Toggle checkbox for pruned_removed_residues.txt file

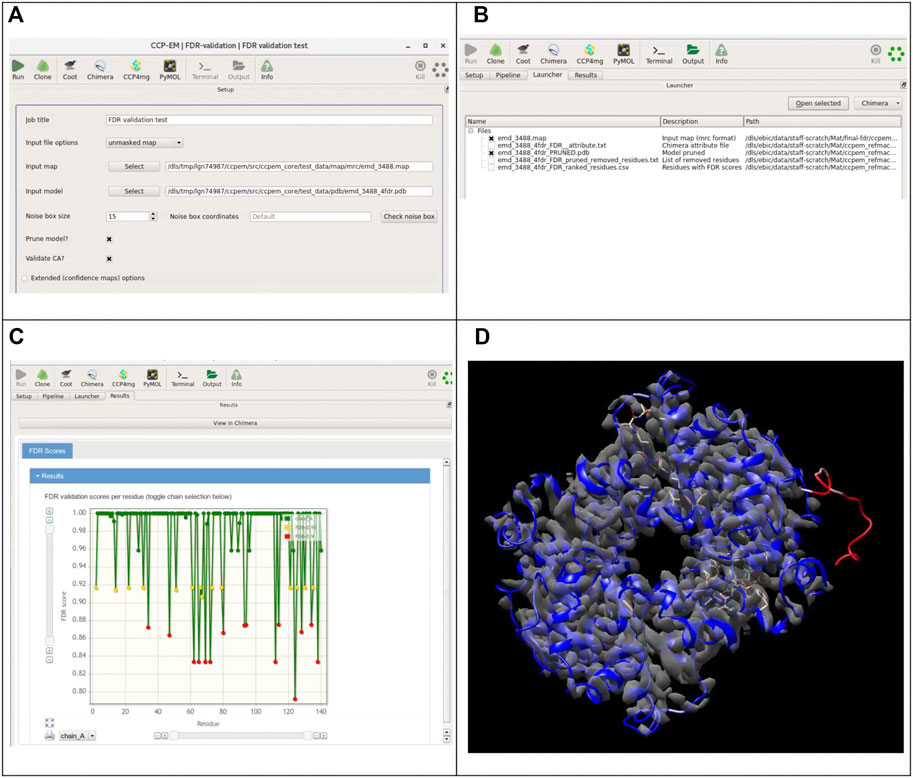pyautogui.click(x=491, y=160)
